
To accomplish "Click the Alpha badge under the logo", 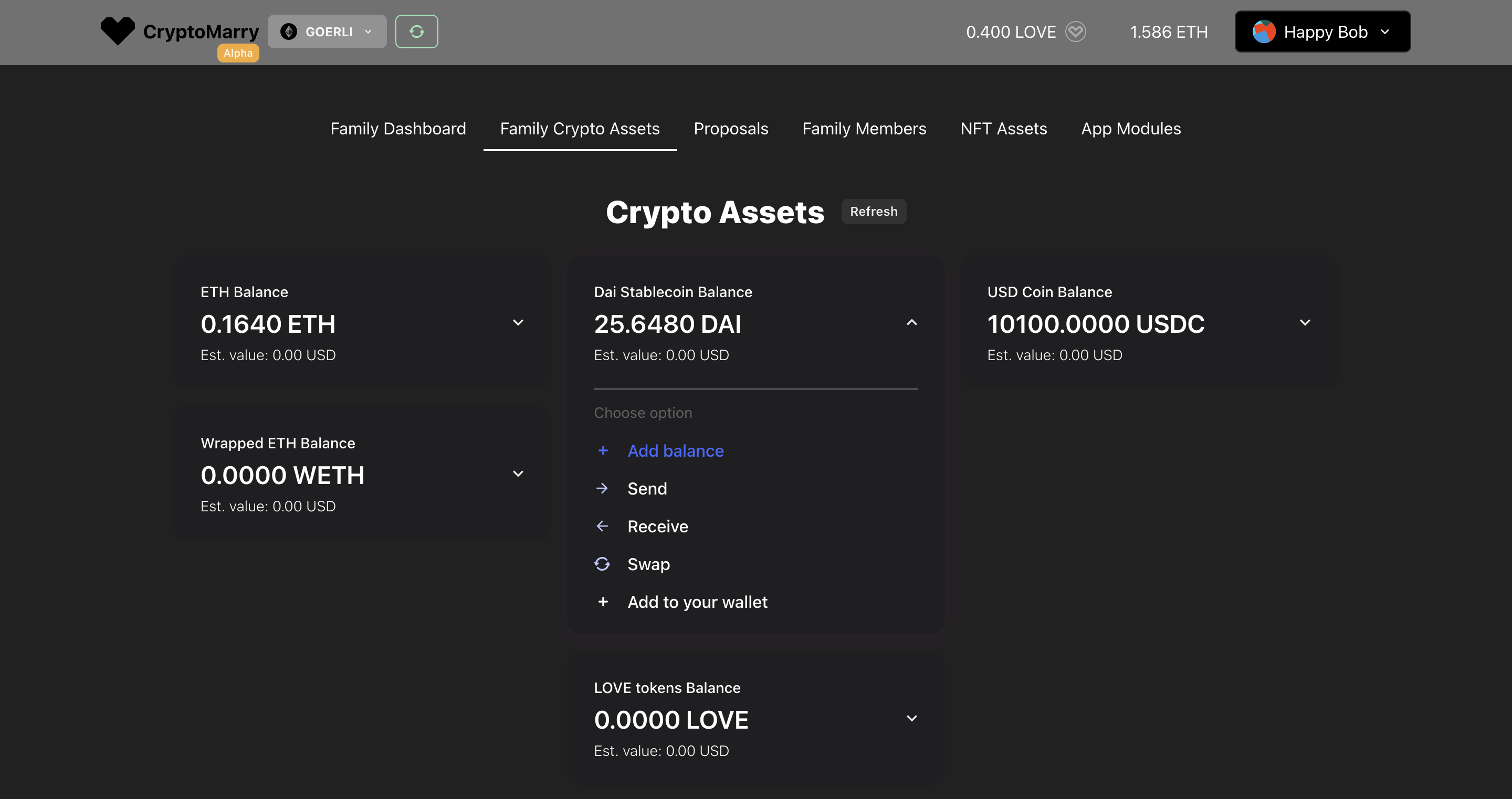I will [x=238, y=53].
